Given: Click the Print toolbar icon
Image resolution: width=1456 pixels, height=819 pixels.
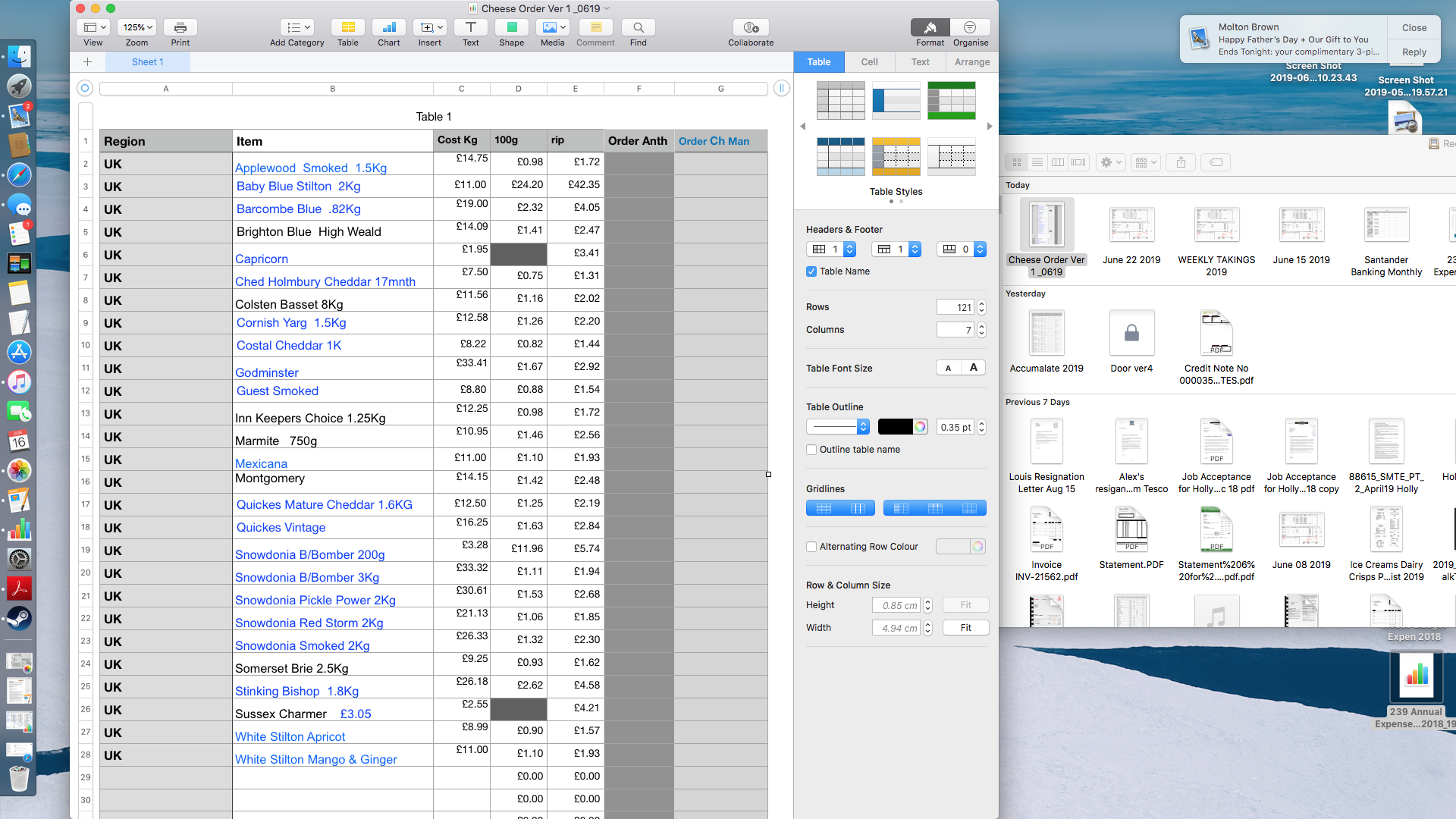Looking at the screenshot, I should click(x=180, y=28).
